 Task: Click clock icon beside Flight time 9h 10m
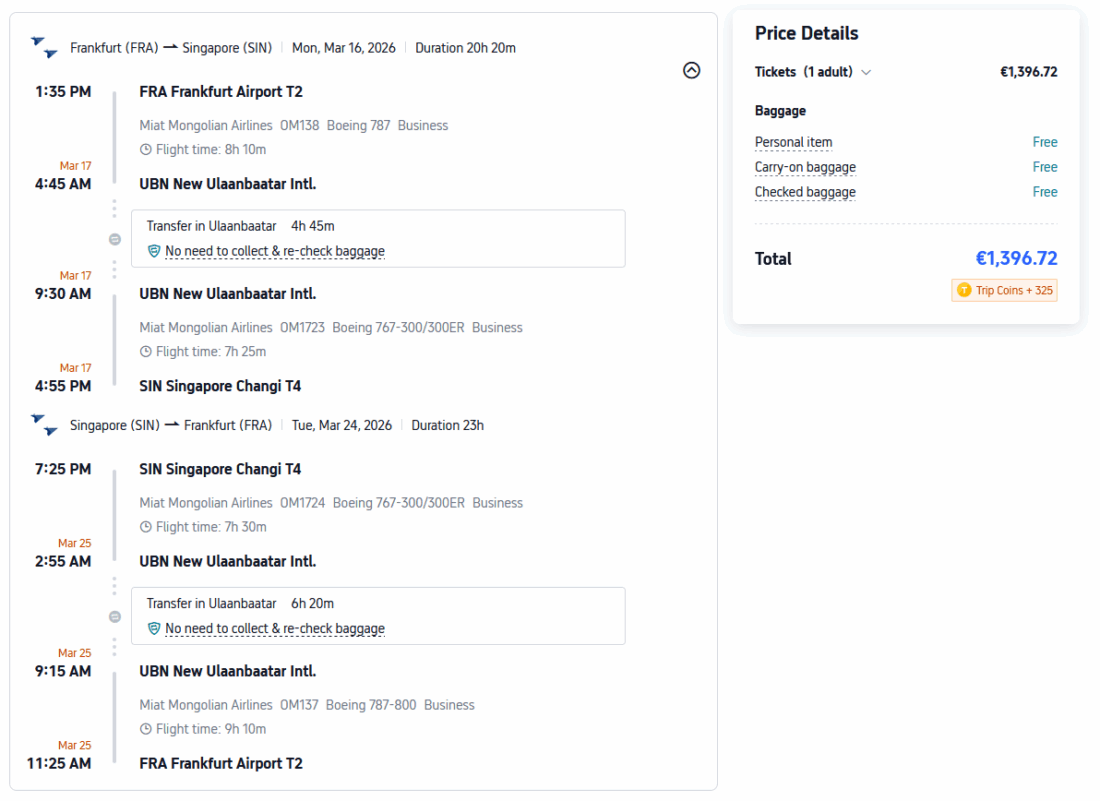point(146,729)
